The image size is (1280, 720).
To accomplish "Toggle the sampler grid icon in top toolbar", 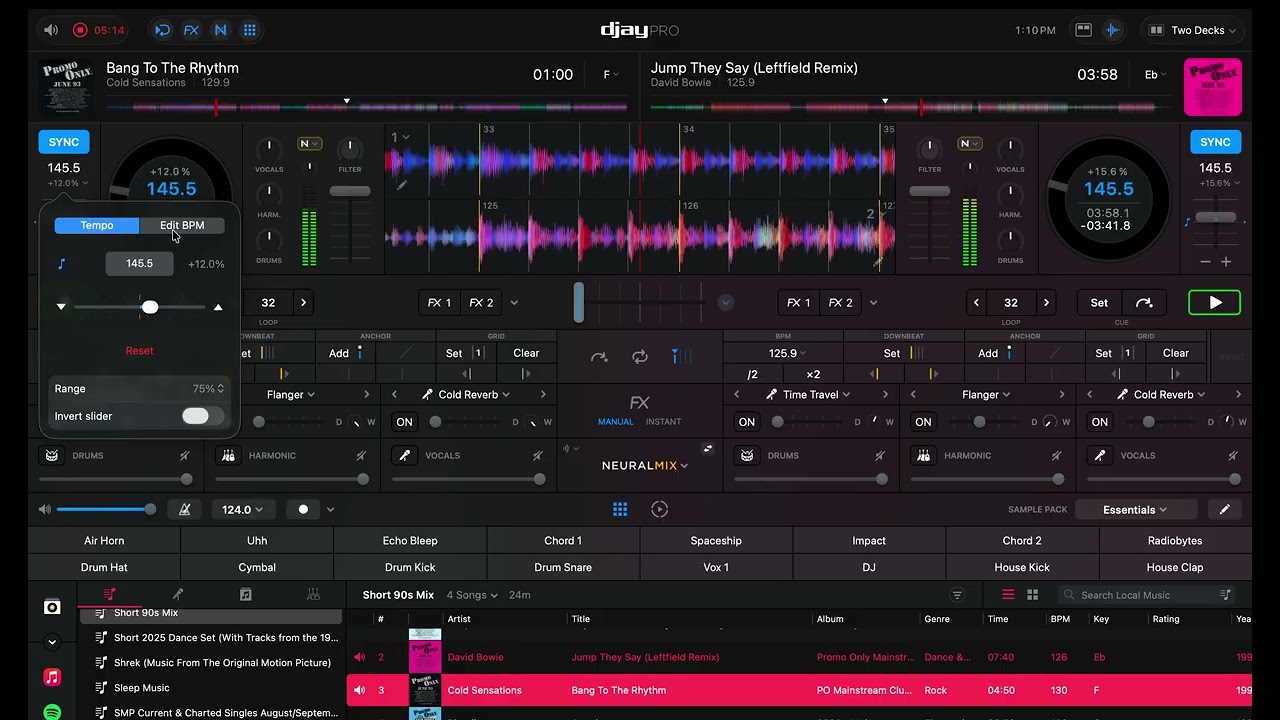I will (x=250, y=30).
